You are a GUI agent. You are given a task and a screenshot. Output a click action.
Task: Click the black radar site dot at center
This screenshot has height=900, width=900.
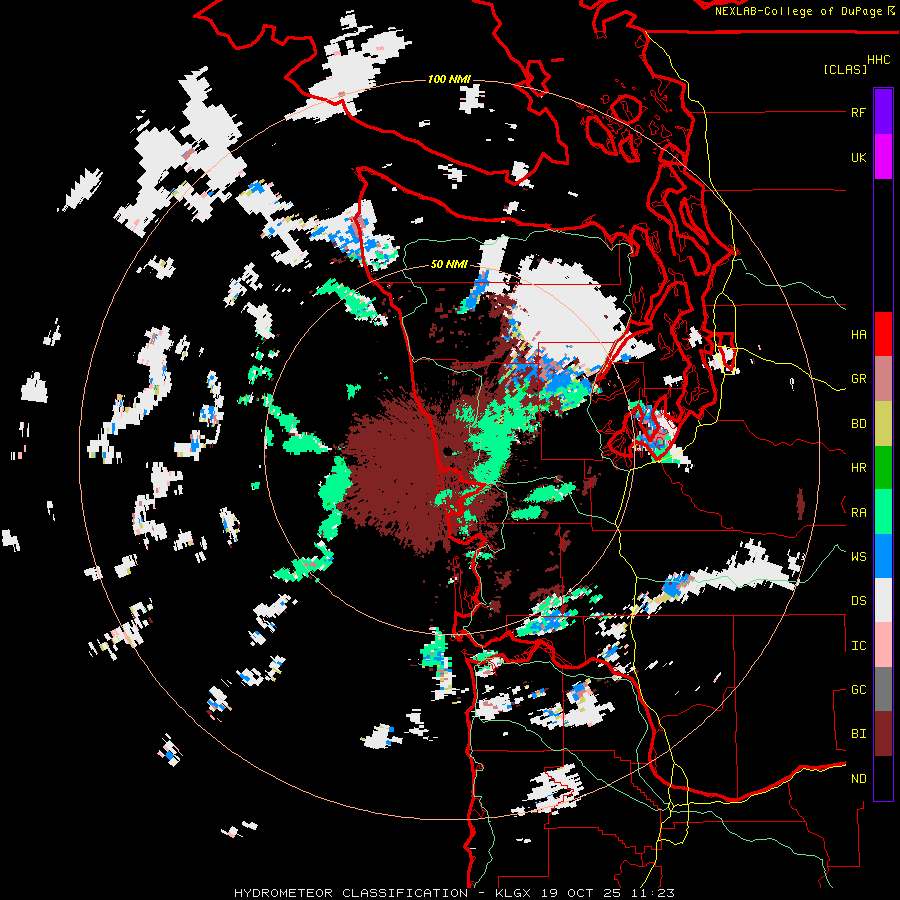point(448,452)
